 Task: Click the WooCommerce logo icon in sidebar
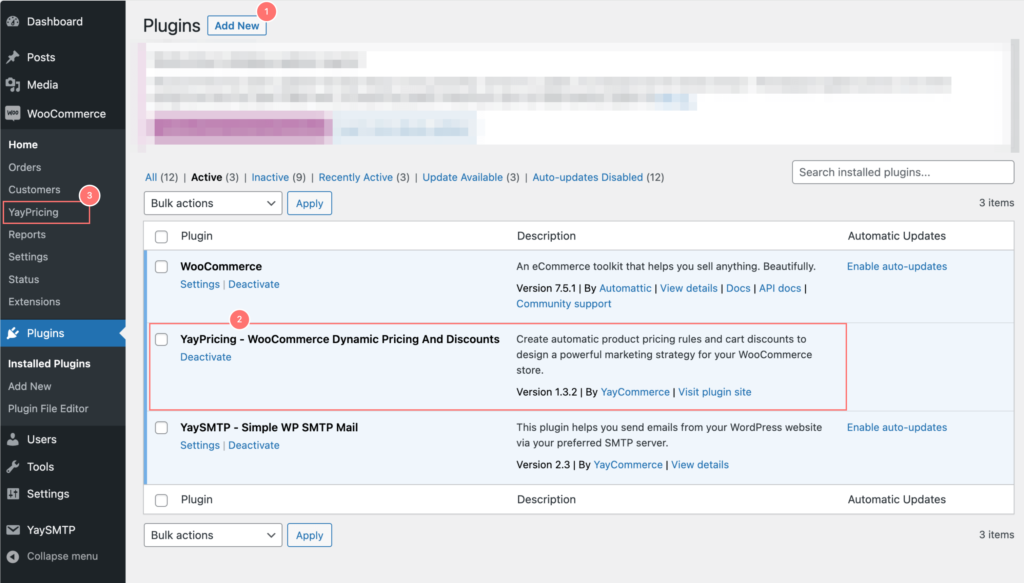[x=13, y=113]
